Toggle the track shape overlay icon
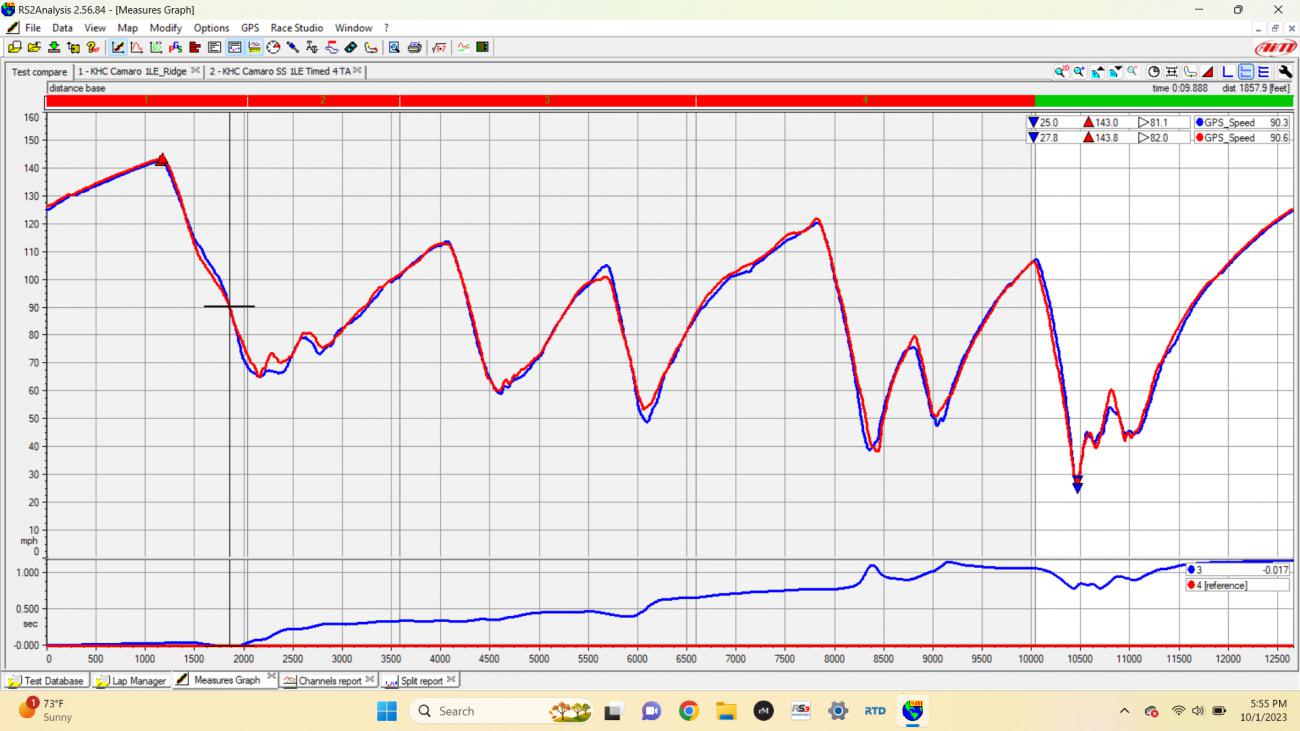Screen dimensions: 1300x731 [1190, 72]
